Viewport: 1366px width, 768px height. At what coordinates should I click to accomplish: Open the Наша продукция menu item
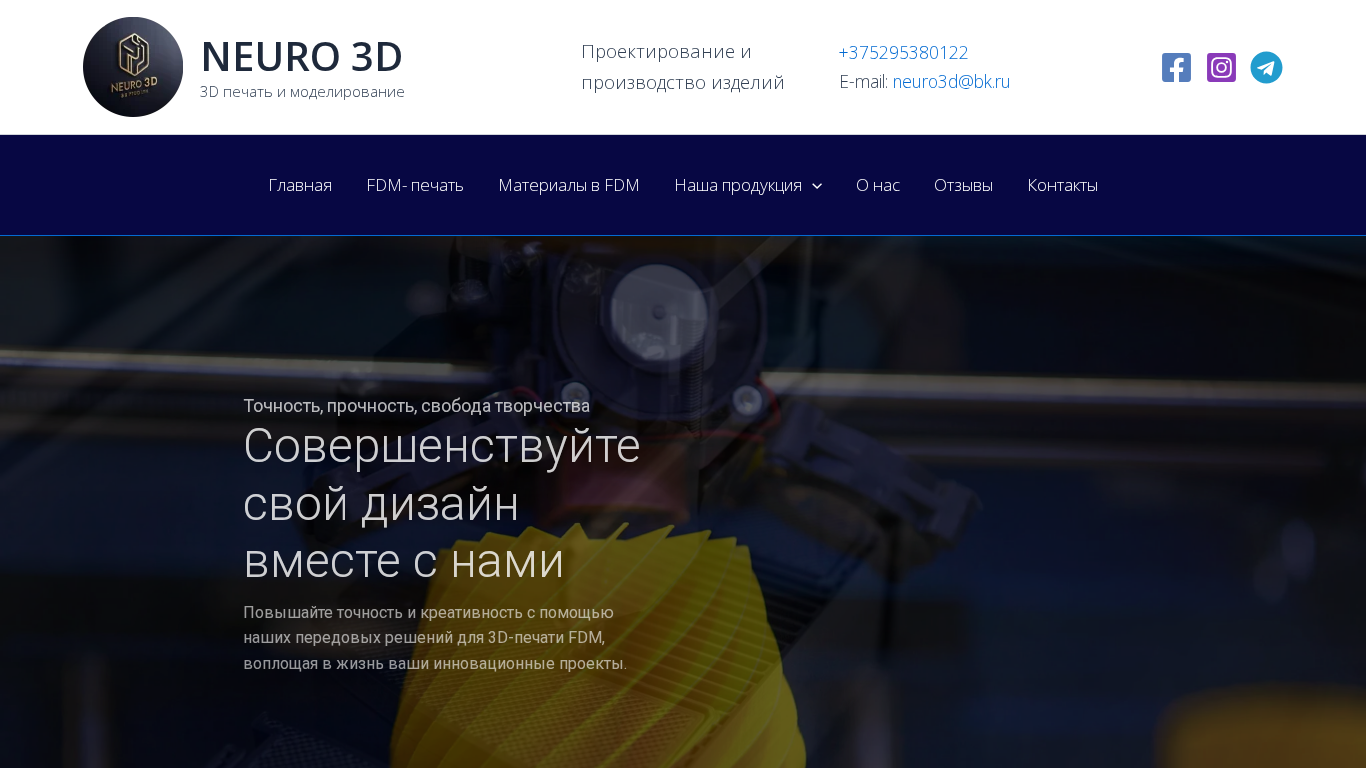[x=738, y=185]
